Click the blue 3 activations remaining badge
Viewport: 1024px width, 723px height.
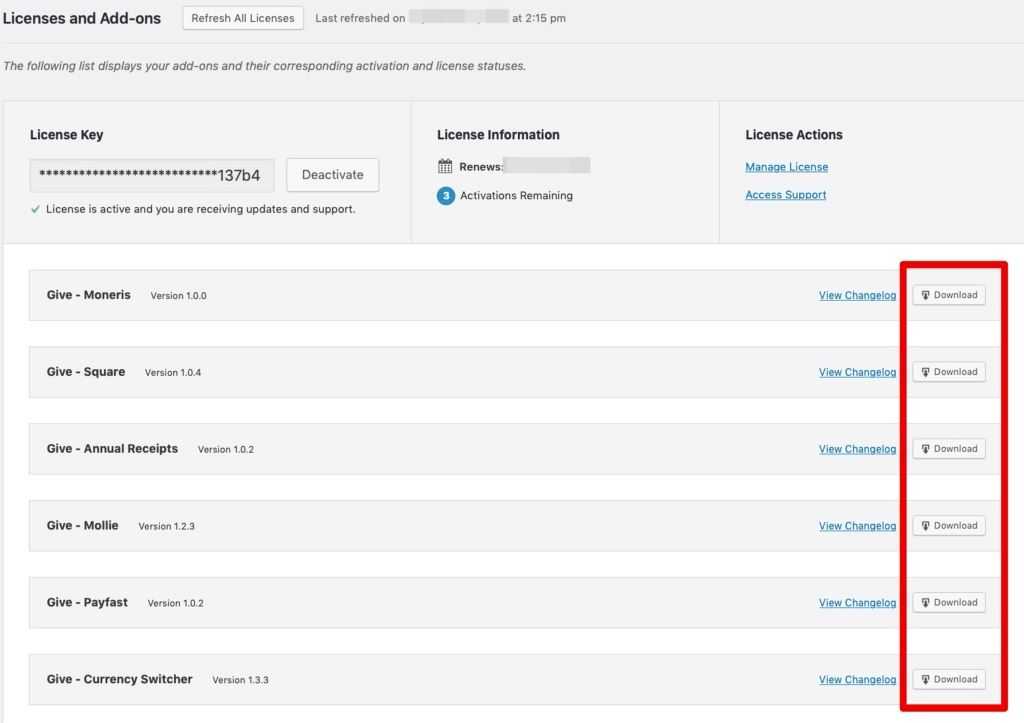pos(446,195)
